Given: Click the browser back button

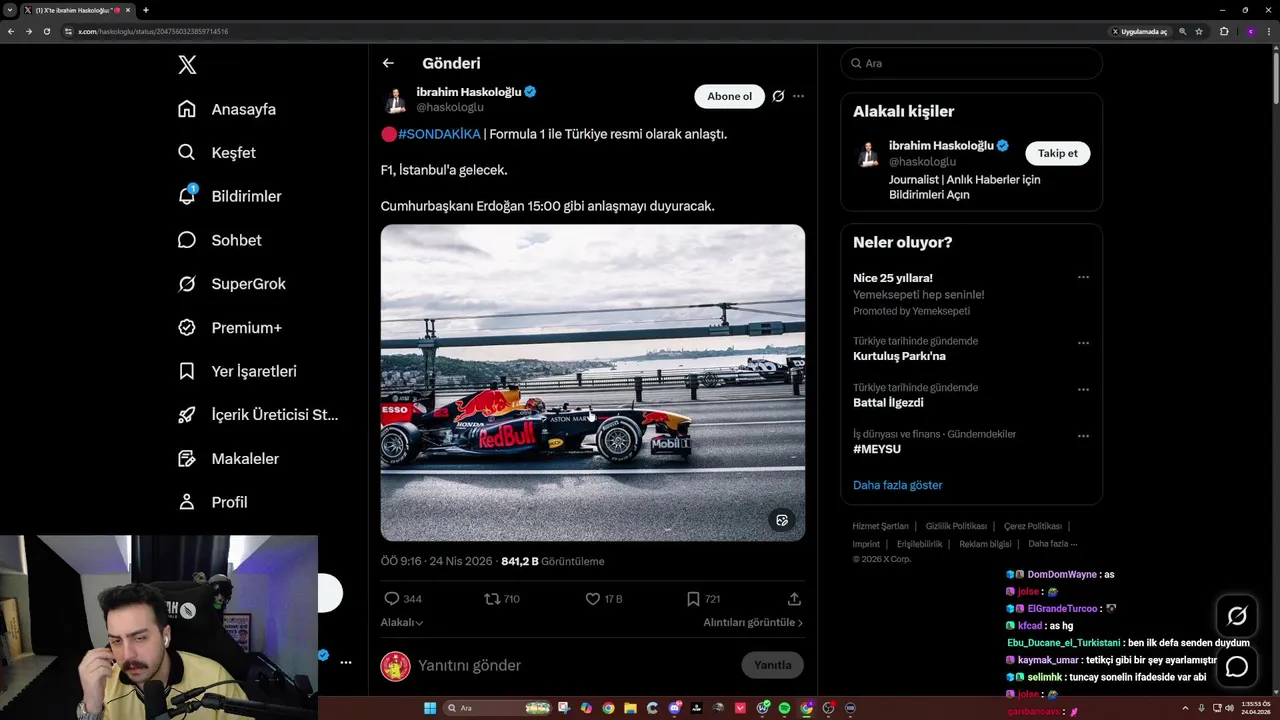Looking at the screenshot, I should (11, 31).
